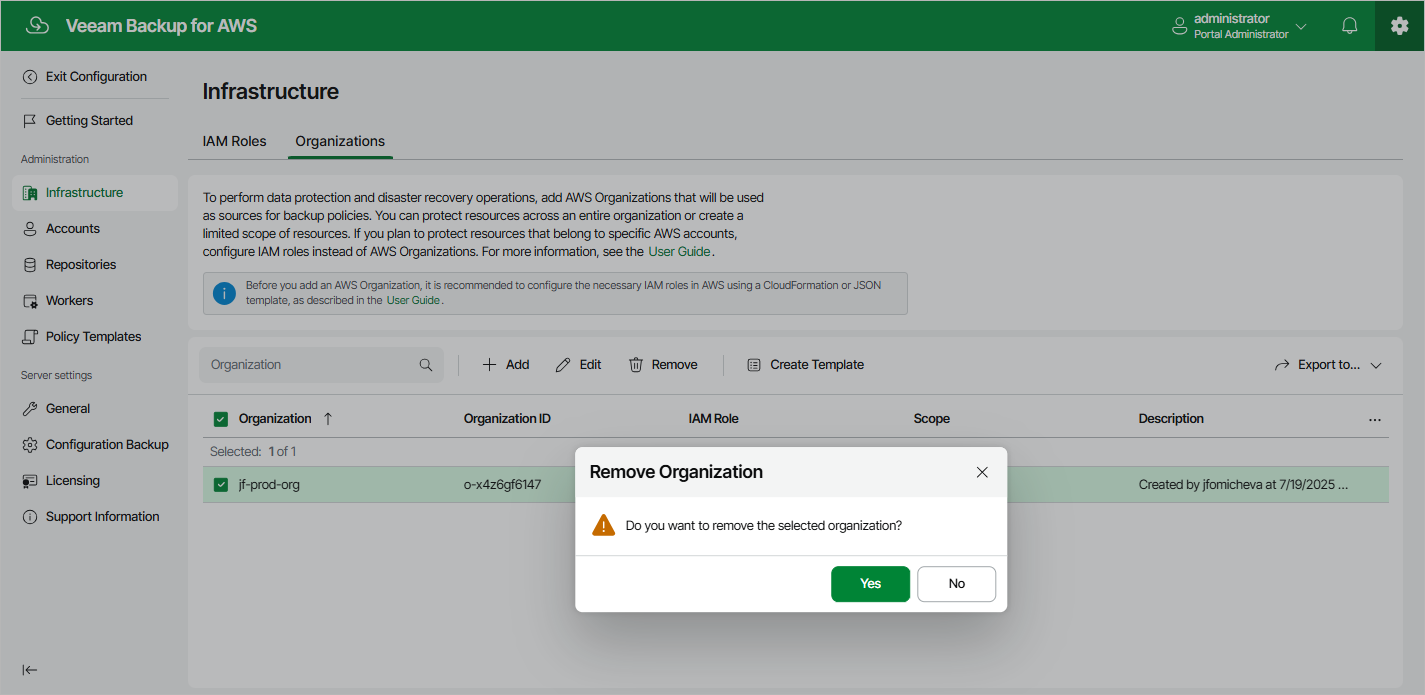Screen dimensions: 1425x695
Task: Click the Veeam cloud logo icon
Action: (38, 26)
